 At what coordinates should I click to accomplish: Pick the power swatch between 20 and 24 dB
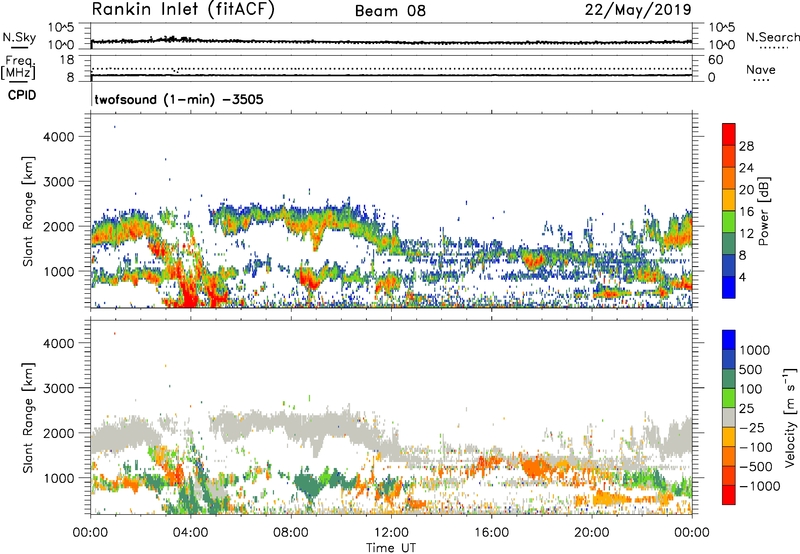(x=729, y=178)
